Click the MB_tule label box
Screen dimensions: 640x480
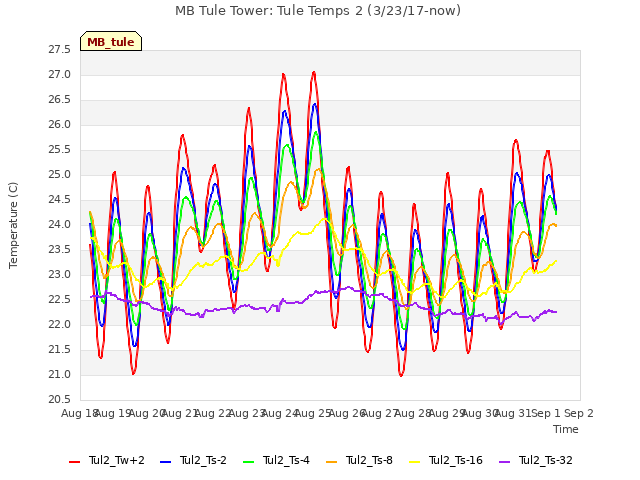(x=111, y=41)
